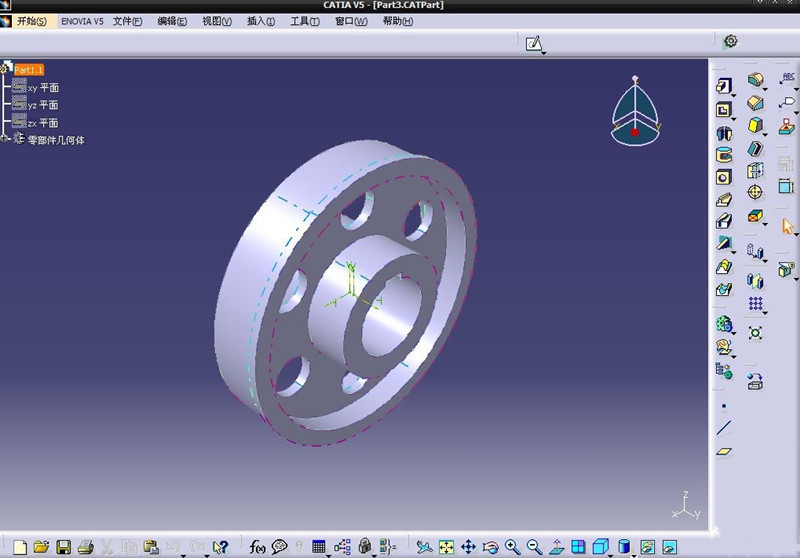Click the ENOVIA V5 menu
The width and height of the screenshot is (800, 558).
coord(82,21)
